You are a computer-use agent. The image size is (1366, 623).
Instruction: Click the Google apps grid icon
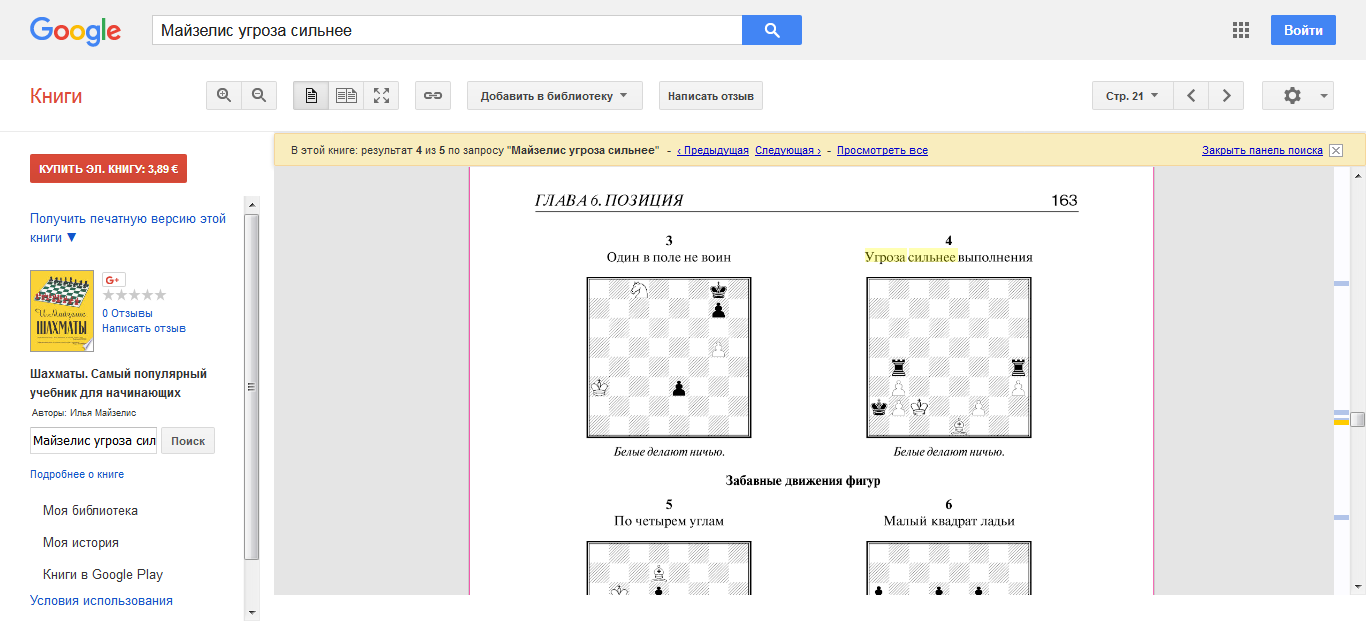tap(1241, 30)
